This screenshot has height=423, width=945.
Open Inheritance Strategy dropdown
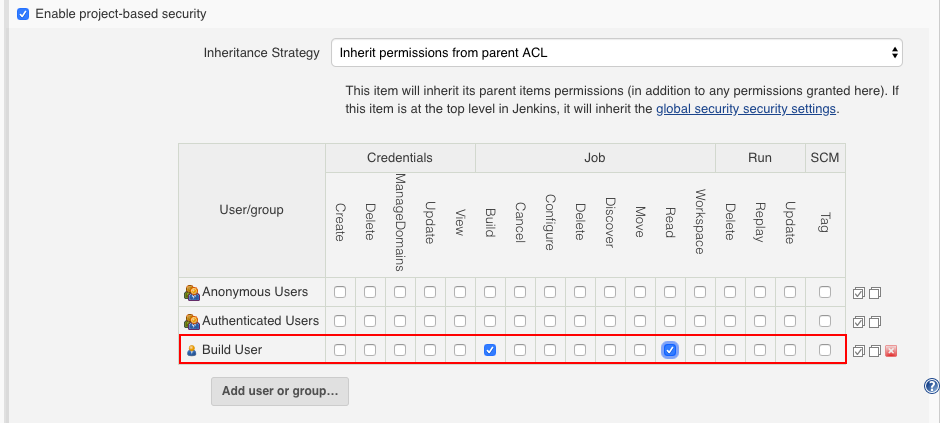coord(617,52)
